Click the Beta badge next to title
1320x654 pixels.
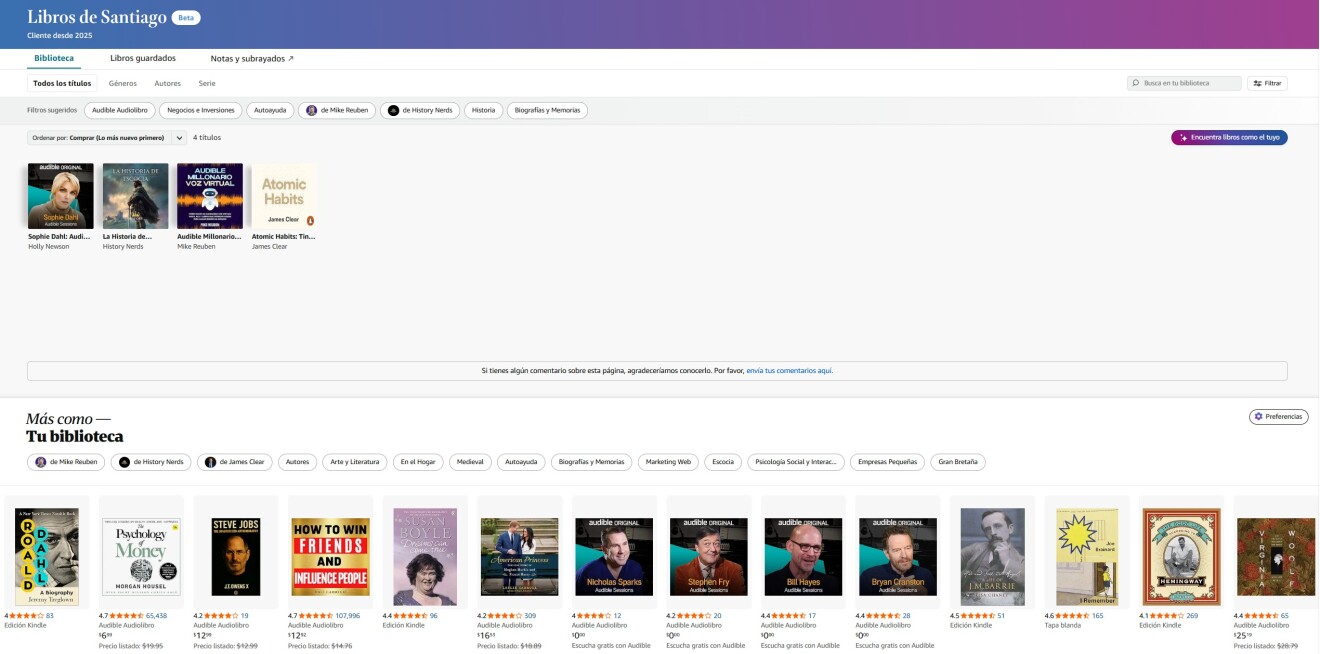(x=186, y=18)
